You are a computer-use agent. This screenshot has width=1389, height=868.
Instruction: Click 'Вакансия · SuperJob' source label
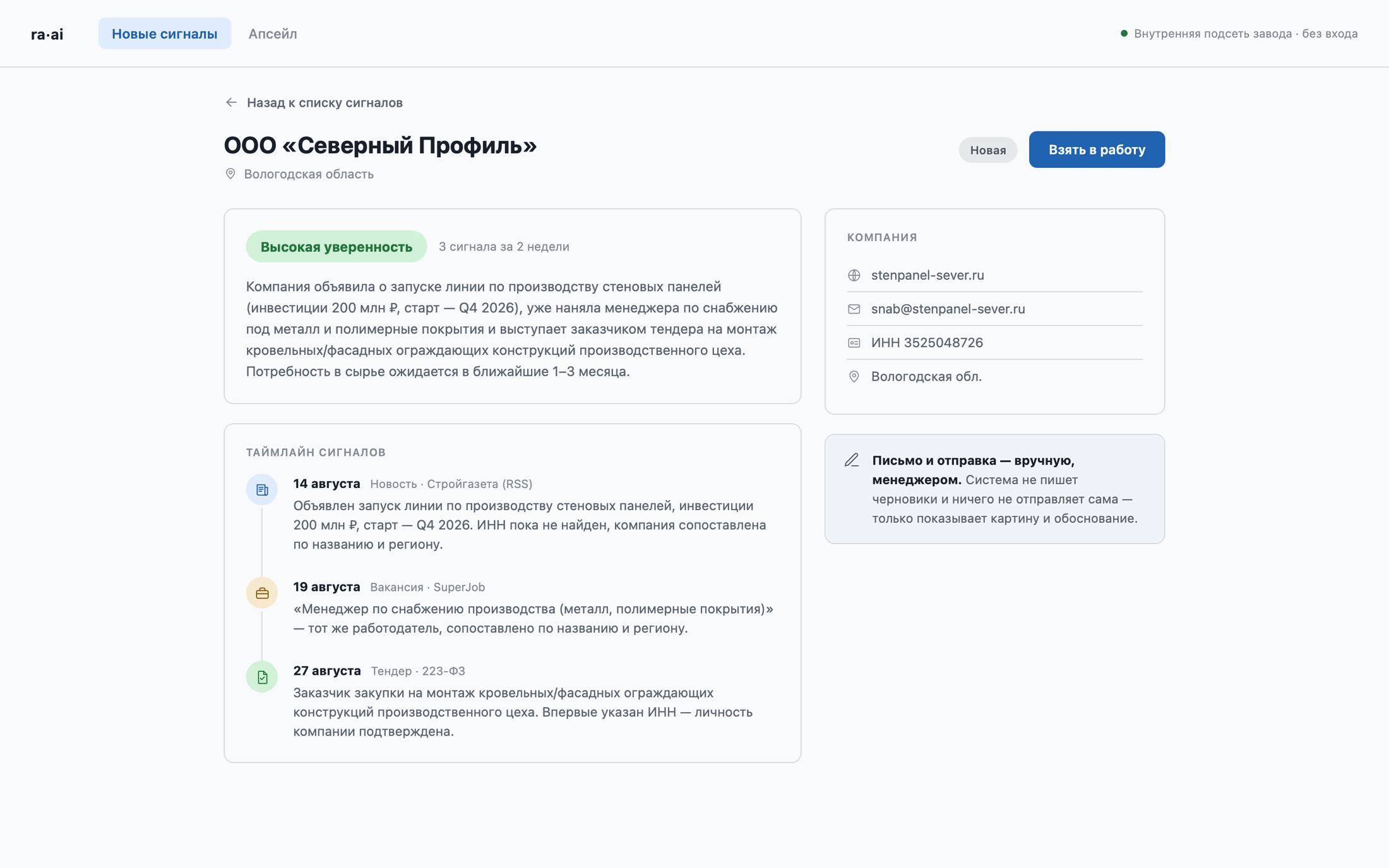tap(427, 587)
